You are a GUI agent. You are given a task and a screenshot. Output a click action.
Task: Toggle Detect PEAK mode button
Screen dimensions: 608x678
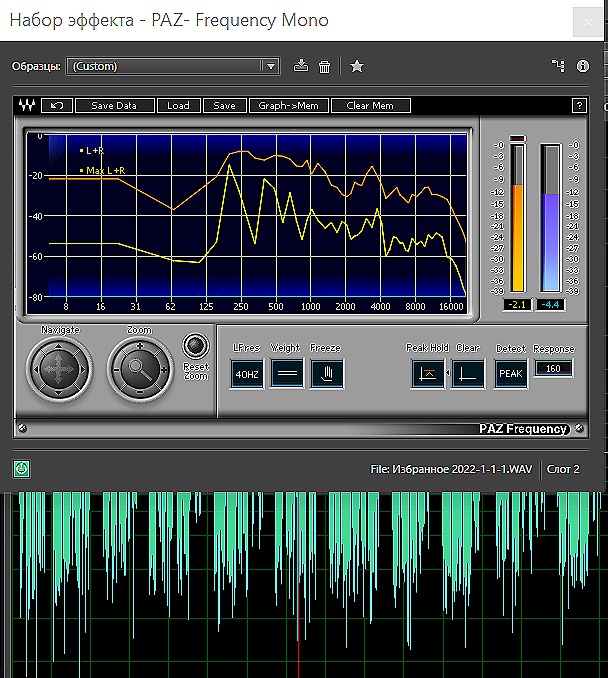[511, 374]
